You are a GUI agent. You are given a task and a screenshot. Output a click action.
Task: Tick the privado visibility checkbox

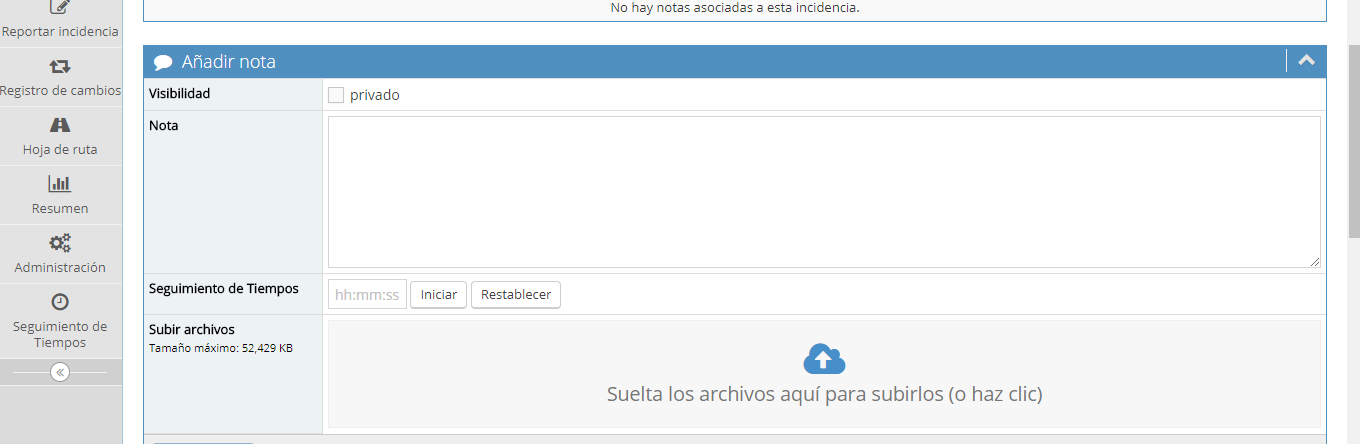[336, 95]
